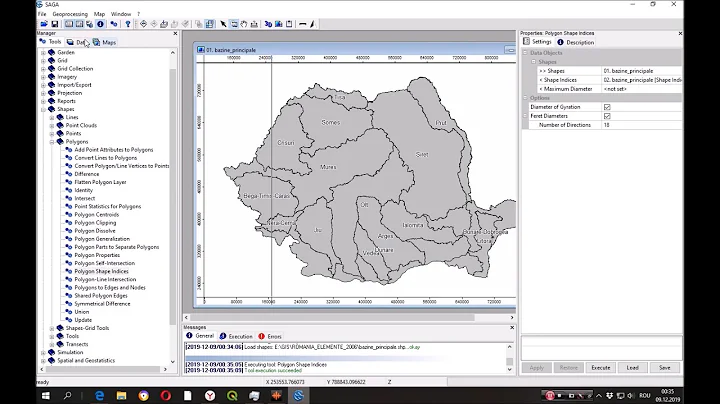Expand the Shapes-Grid Tools node
The image size is (720, 404).
(x=52, y=328)
